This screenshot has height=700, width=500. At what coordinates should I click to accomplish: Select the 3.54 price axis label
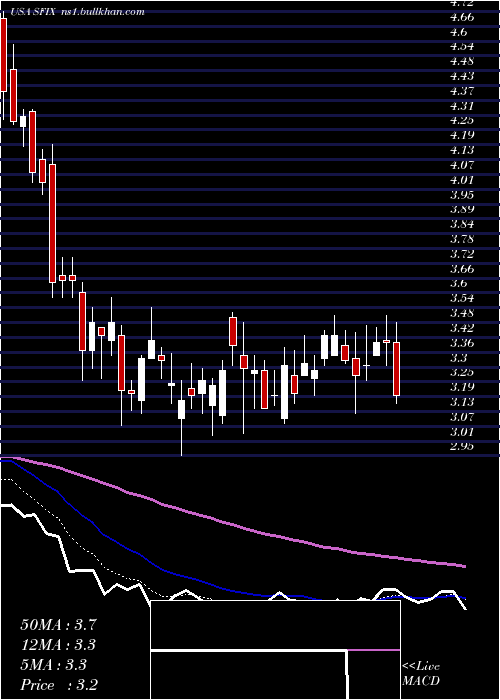[461, 298]
